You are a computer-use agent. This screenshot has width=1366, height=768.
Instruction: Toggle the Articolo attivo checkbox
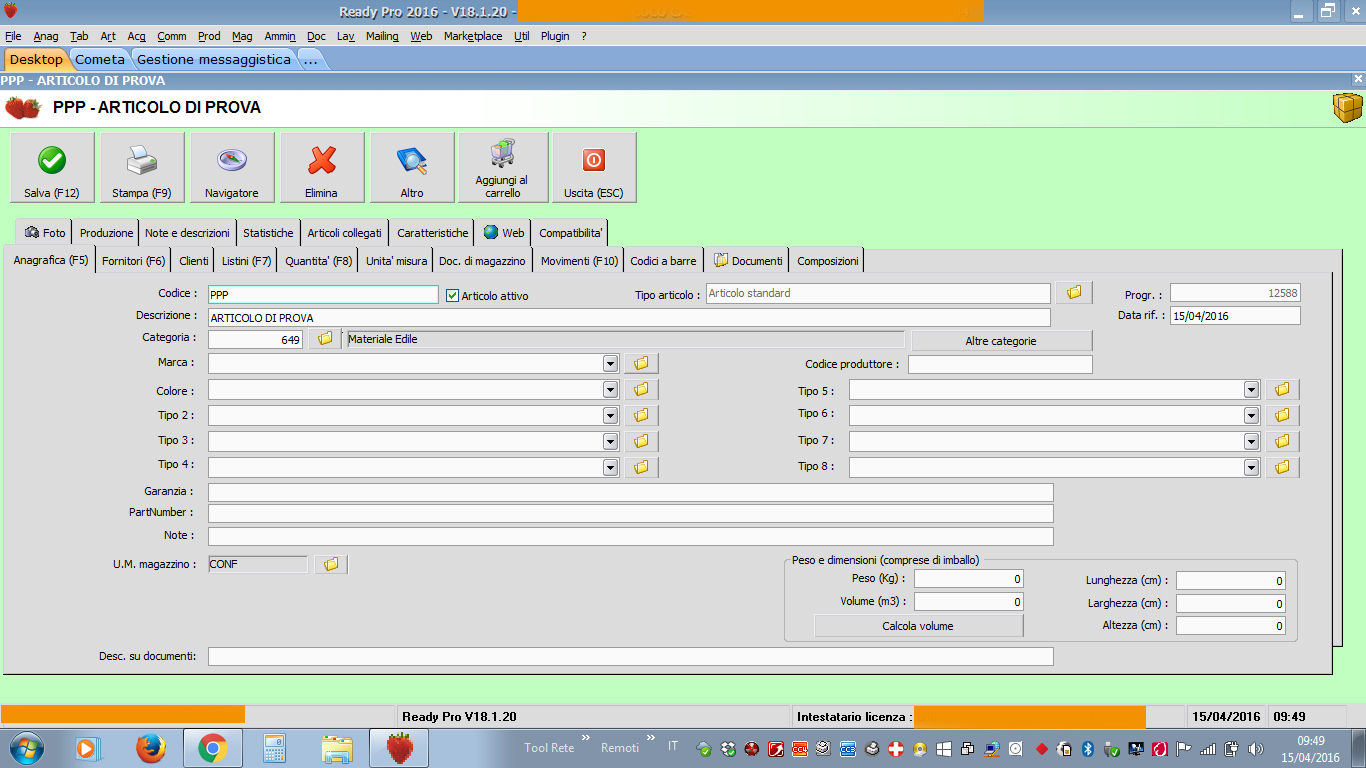pos(452,296)
